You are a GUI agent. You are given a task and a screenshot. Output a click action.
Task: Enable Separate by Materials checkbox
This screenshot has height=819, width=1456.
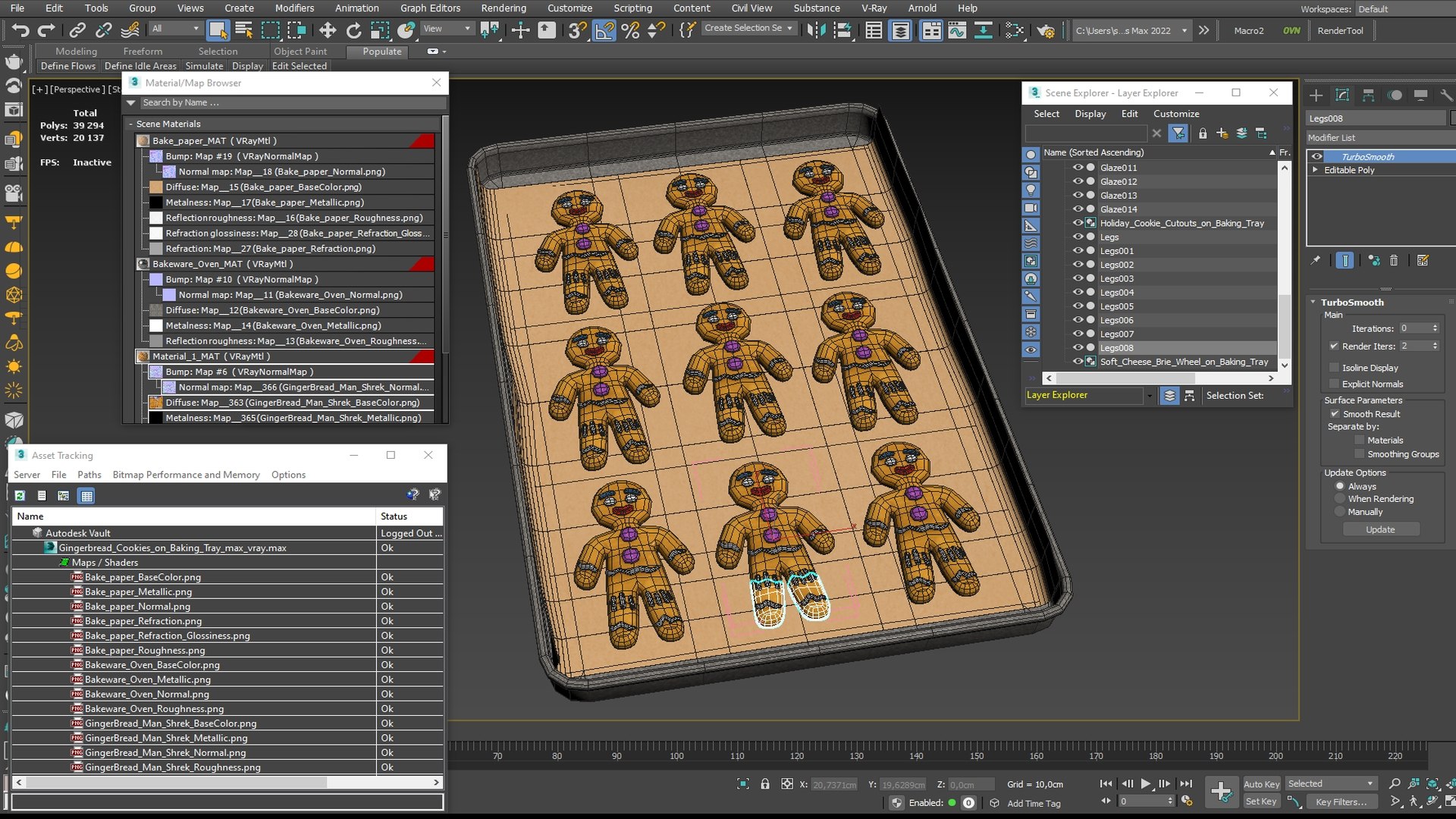click(1359, 440)
